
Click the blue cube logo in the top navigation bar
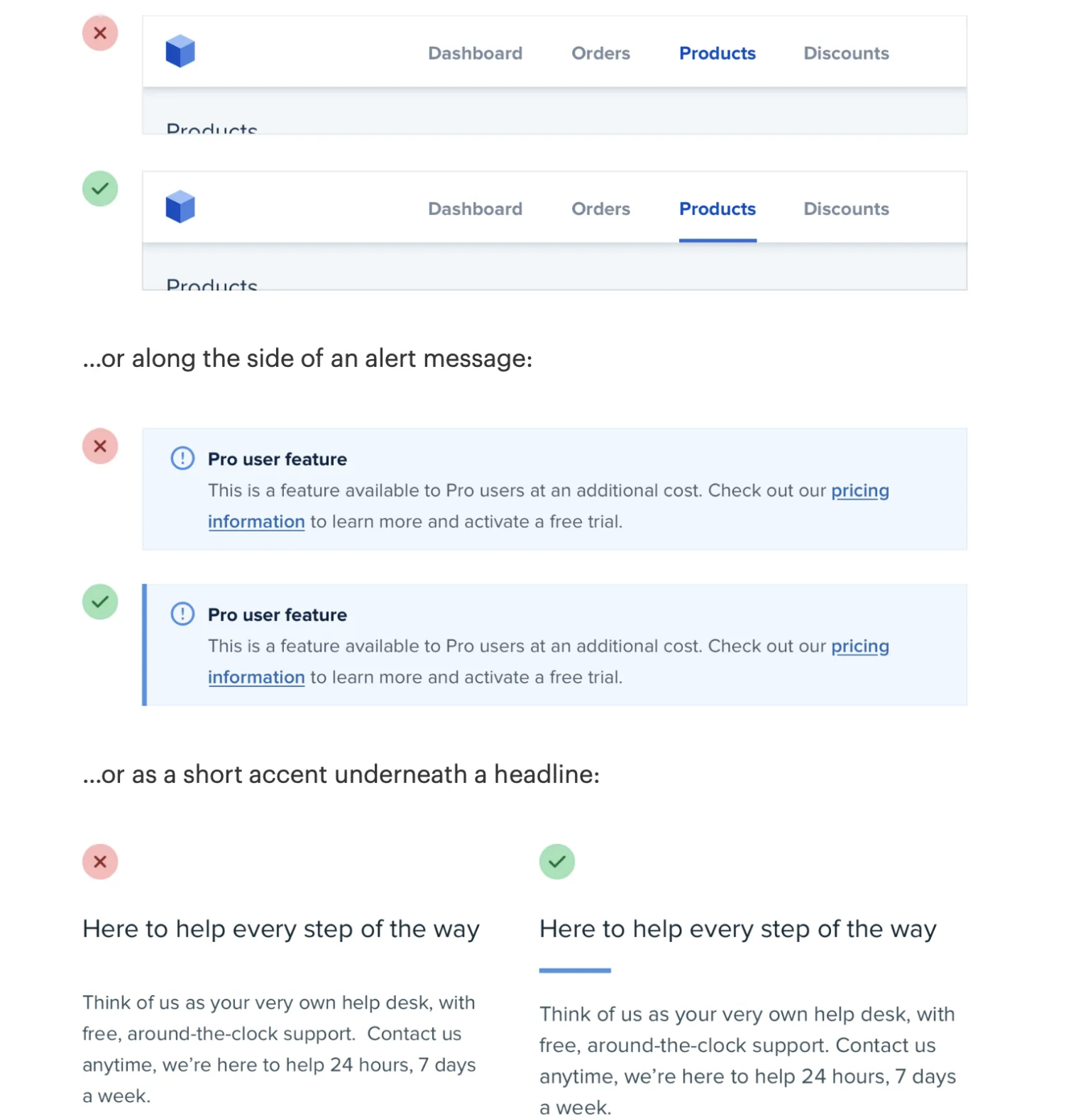[180, 52]
